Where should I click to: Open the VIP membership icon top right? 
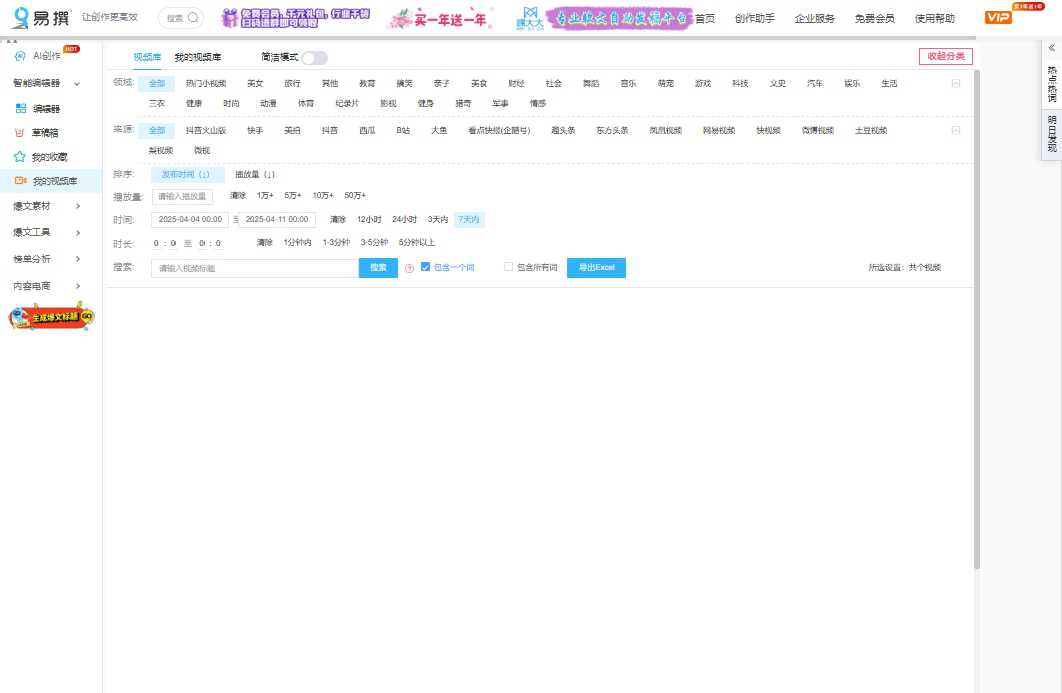click(997, 16)
